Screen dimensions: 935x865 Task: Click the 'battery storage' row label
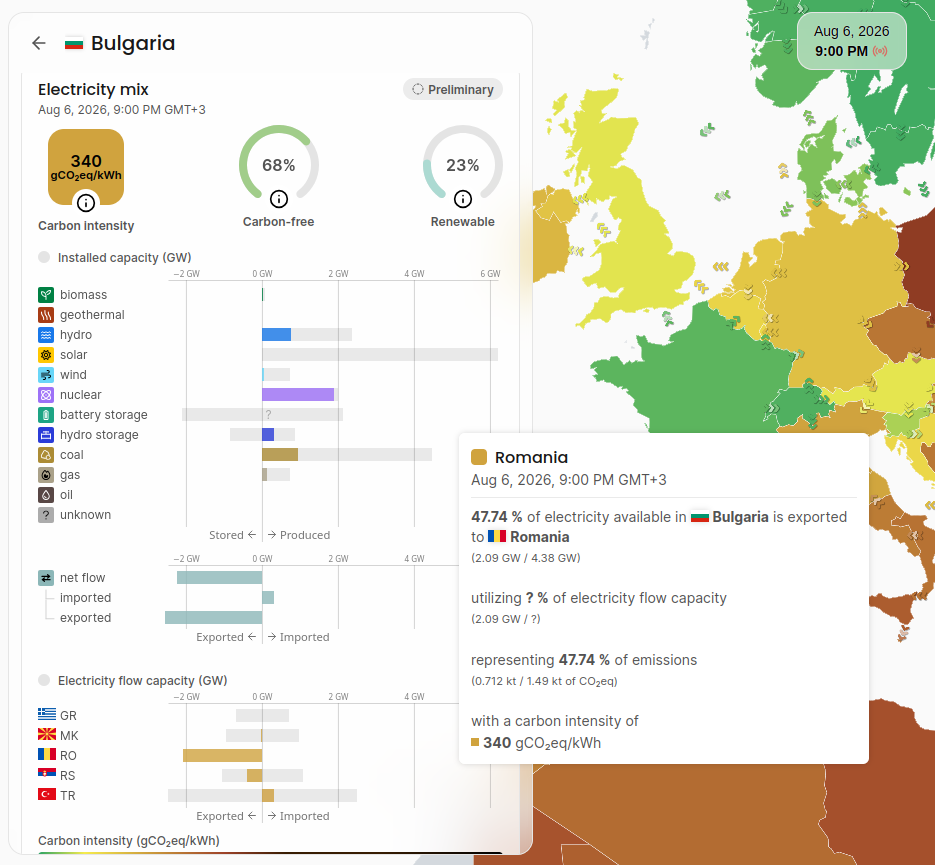click(x=104, y=415)
